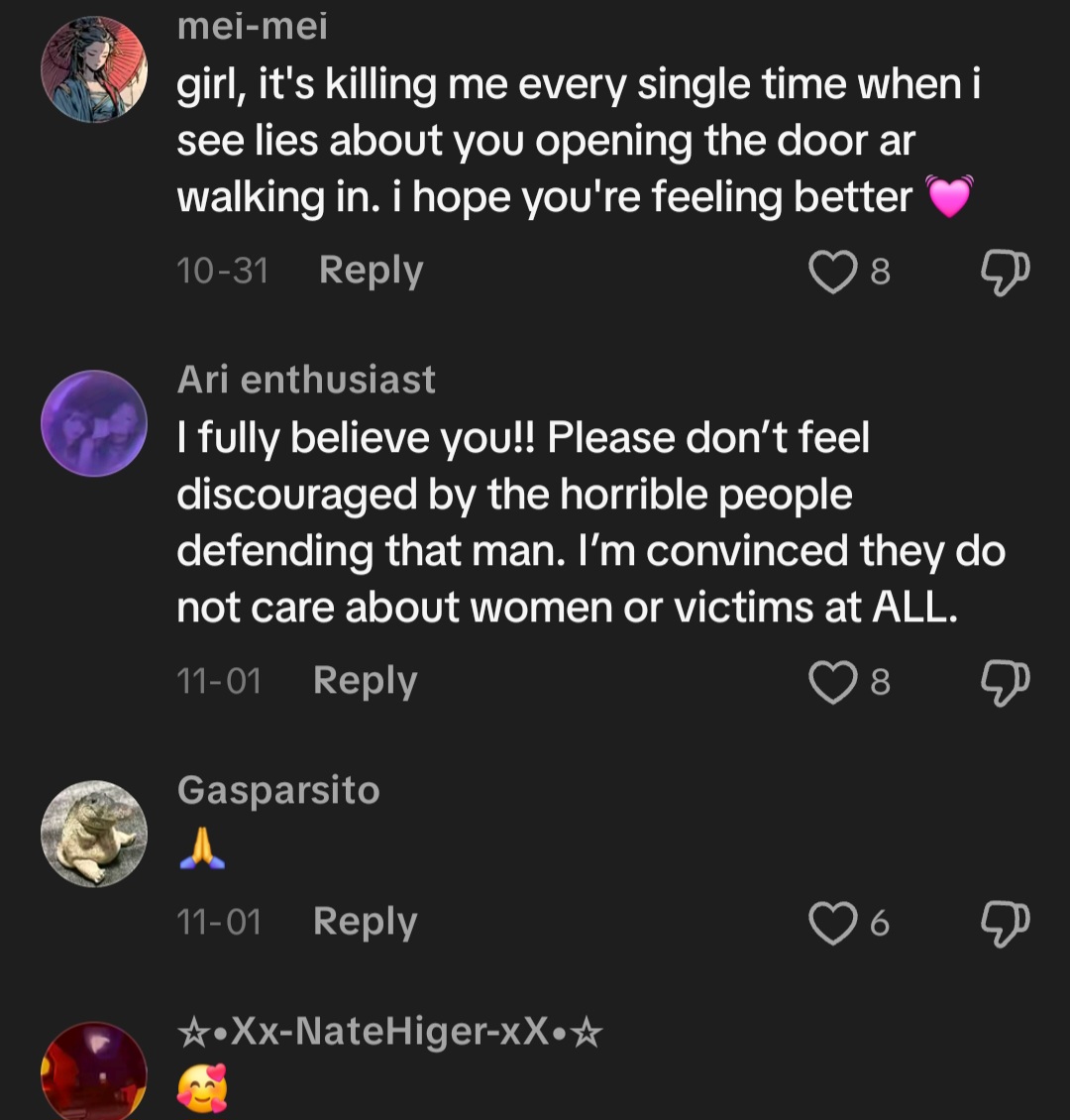Open the Xx-NateHiger-xX username link
1070x1120 pixels.
[x=389, y=1032]
